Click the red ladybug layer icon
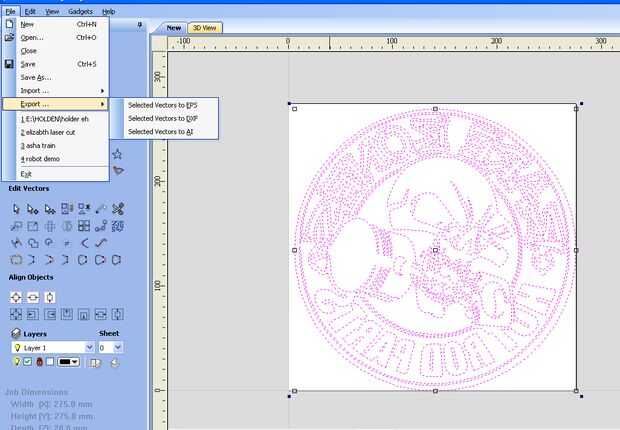620x430 pixels. pos(39,361)
